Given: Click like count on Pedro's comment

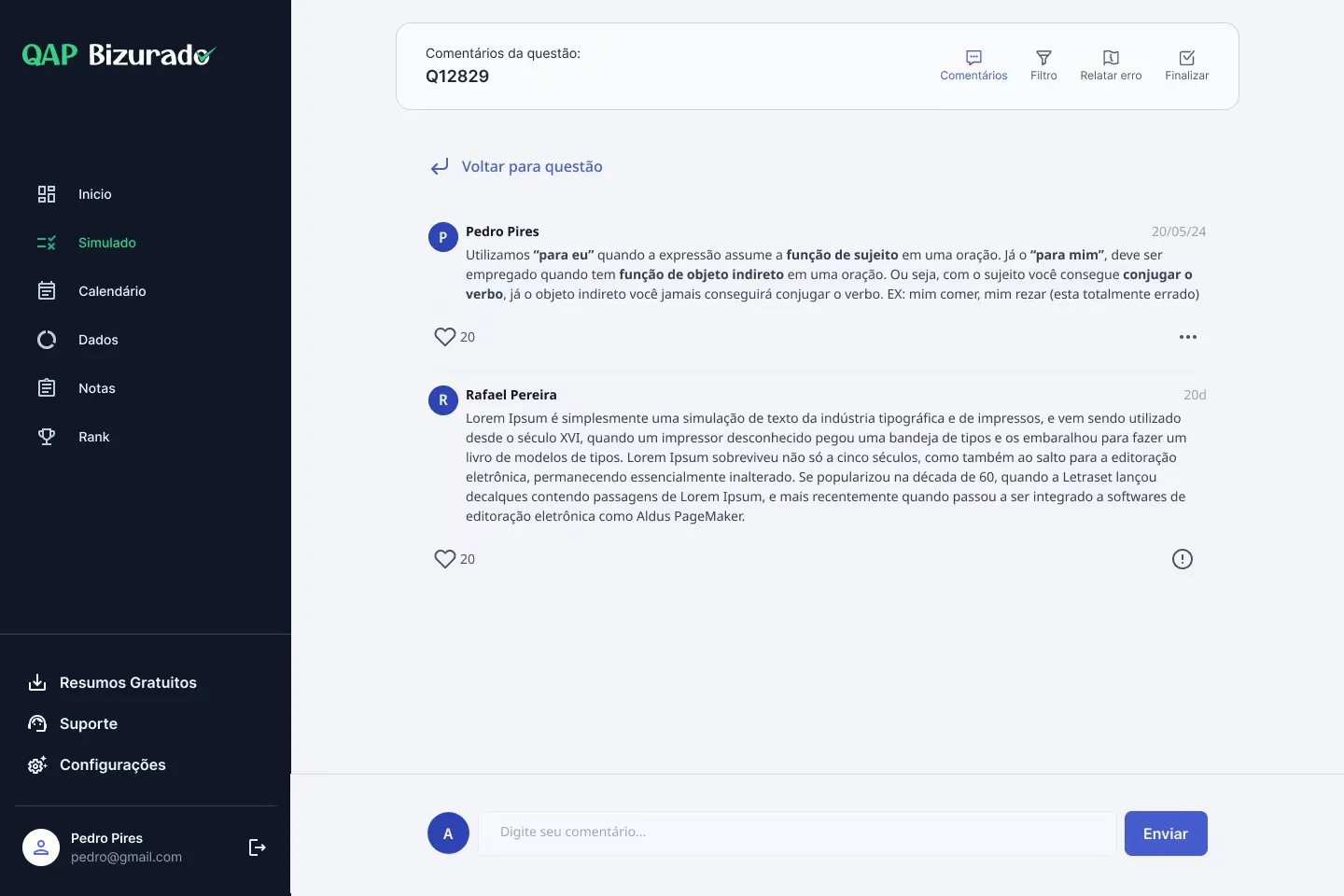Looking at the screenshot, I should [468, 337].
